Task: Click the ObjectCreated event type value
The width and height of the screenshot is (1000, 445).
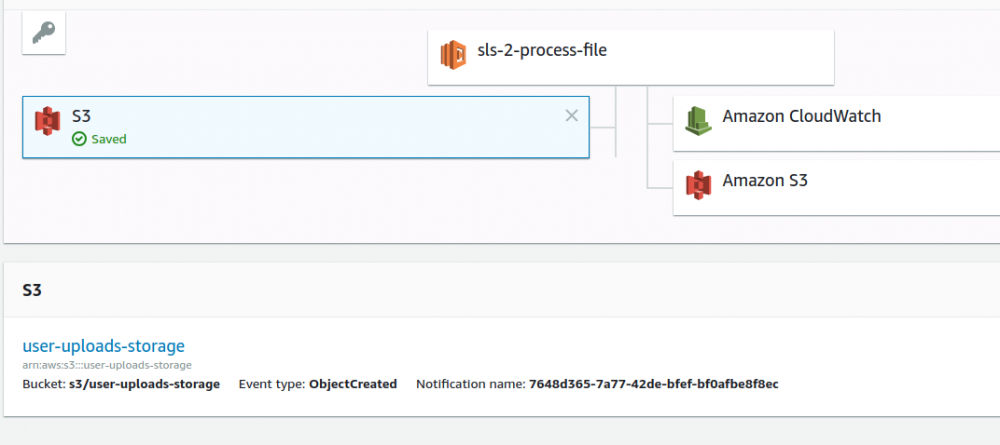Action: tap(353, 384)
